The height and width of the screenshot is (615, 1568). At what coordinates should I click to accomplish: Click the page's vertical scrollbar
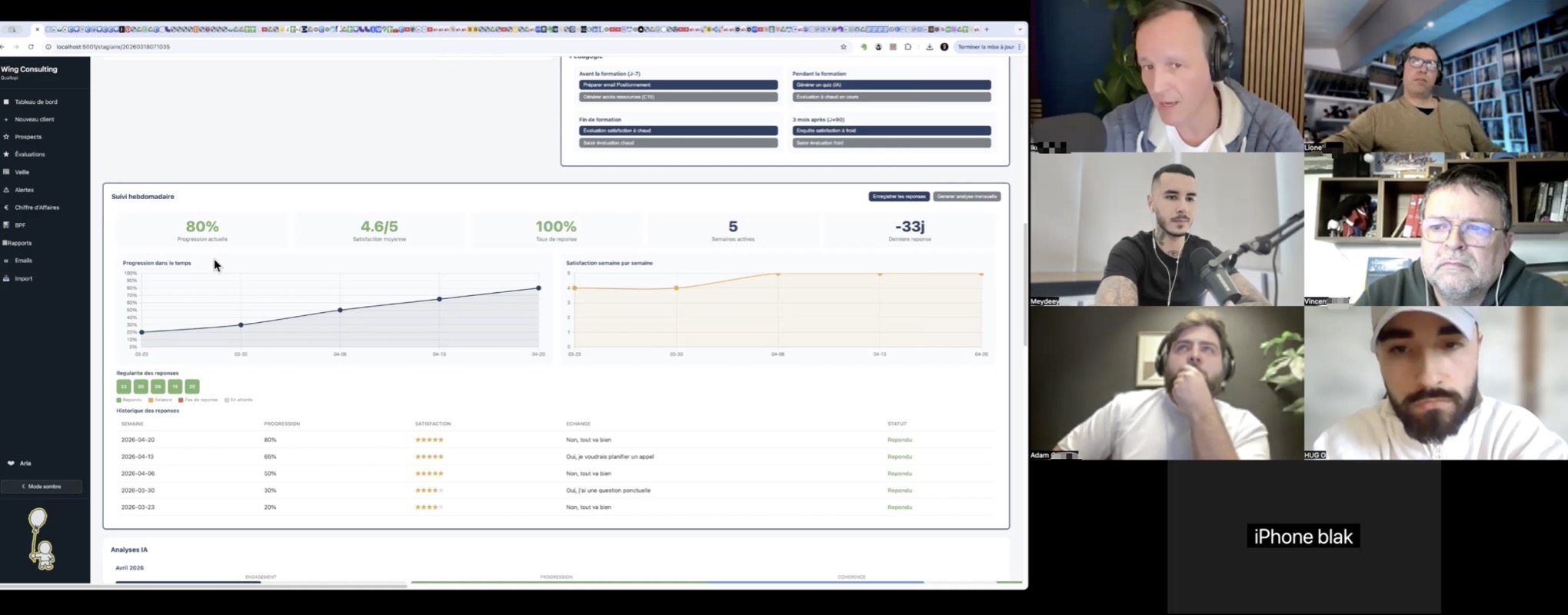(1024, 284)
